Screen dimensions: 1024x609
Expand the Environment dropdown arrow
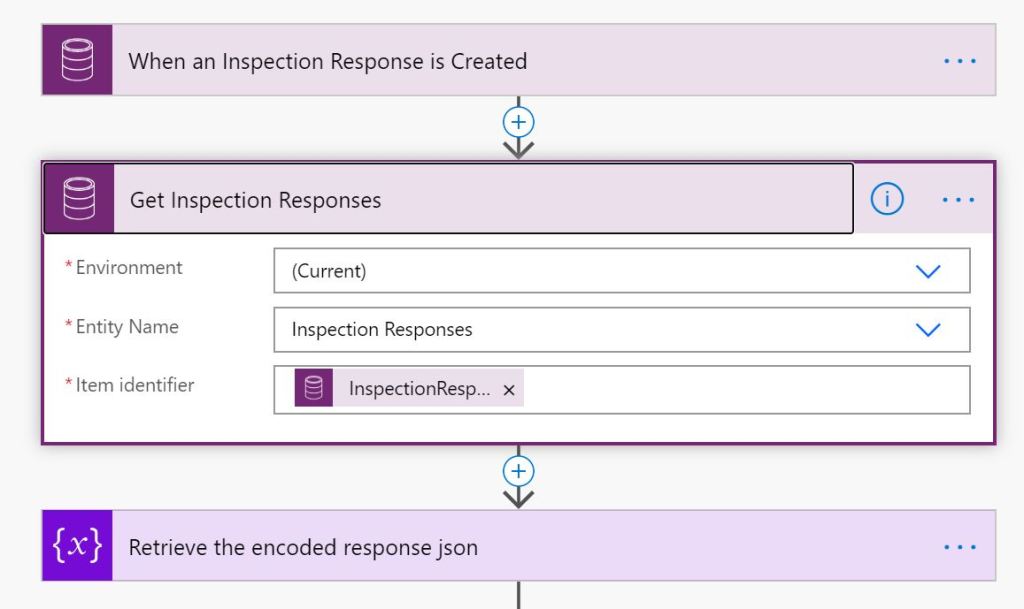(929, 271)
